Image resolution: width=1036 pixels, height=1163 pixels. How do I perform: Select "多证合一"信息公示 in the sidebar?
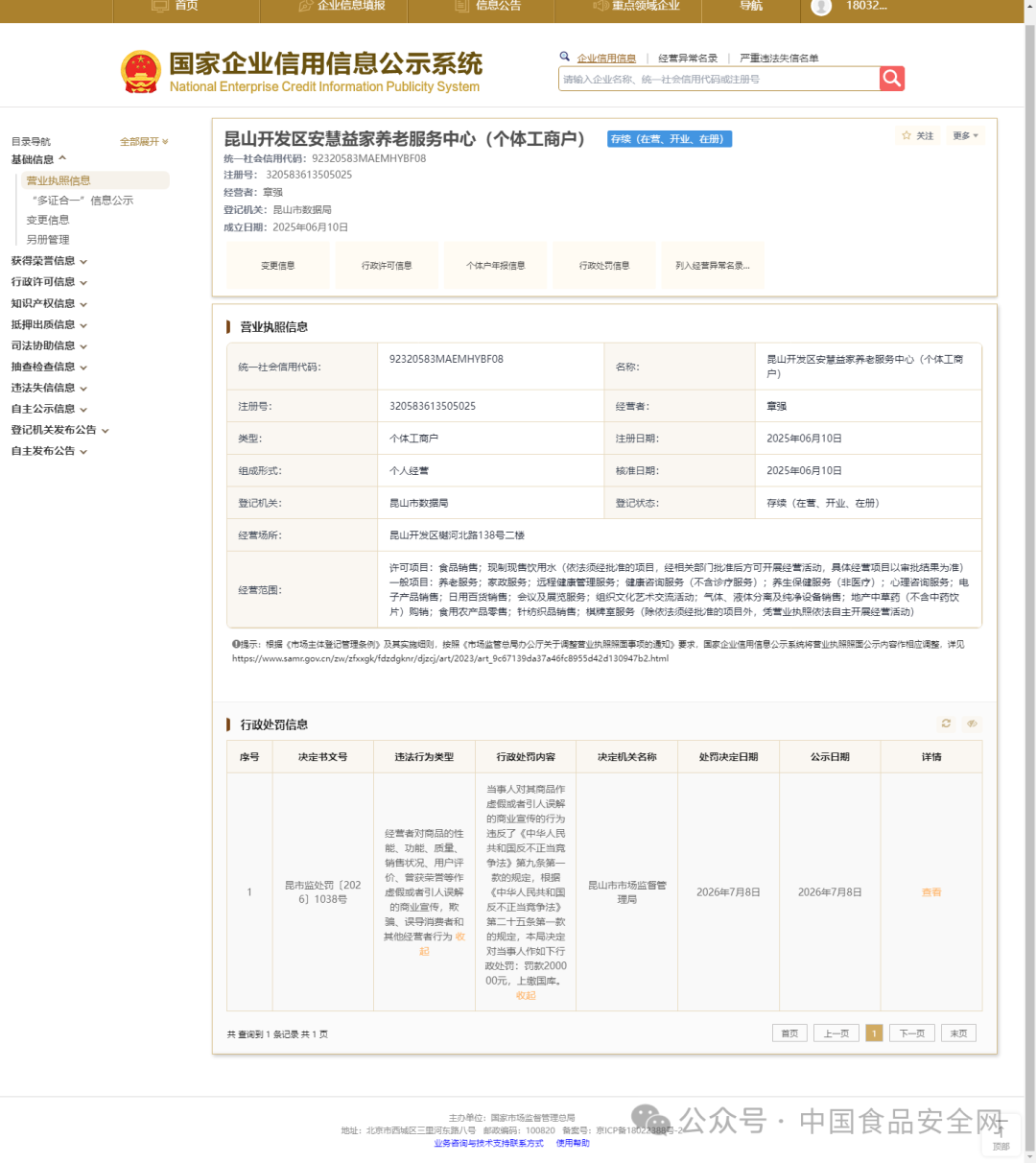tap(82, 201)
